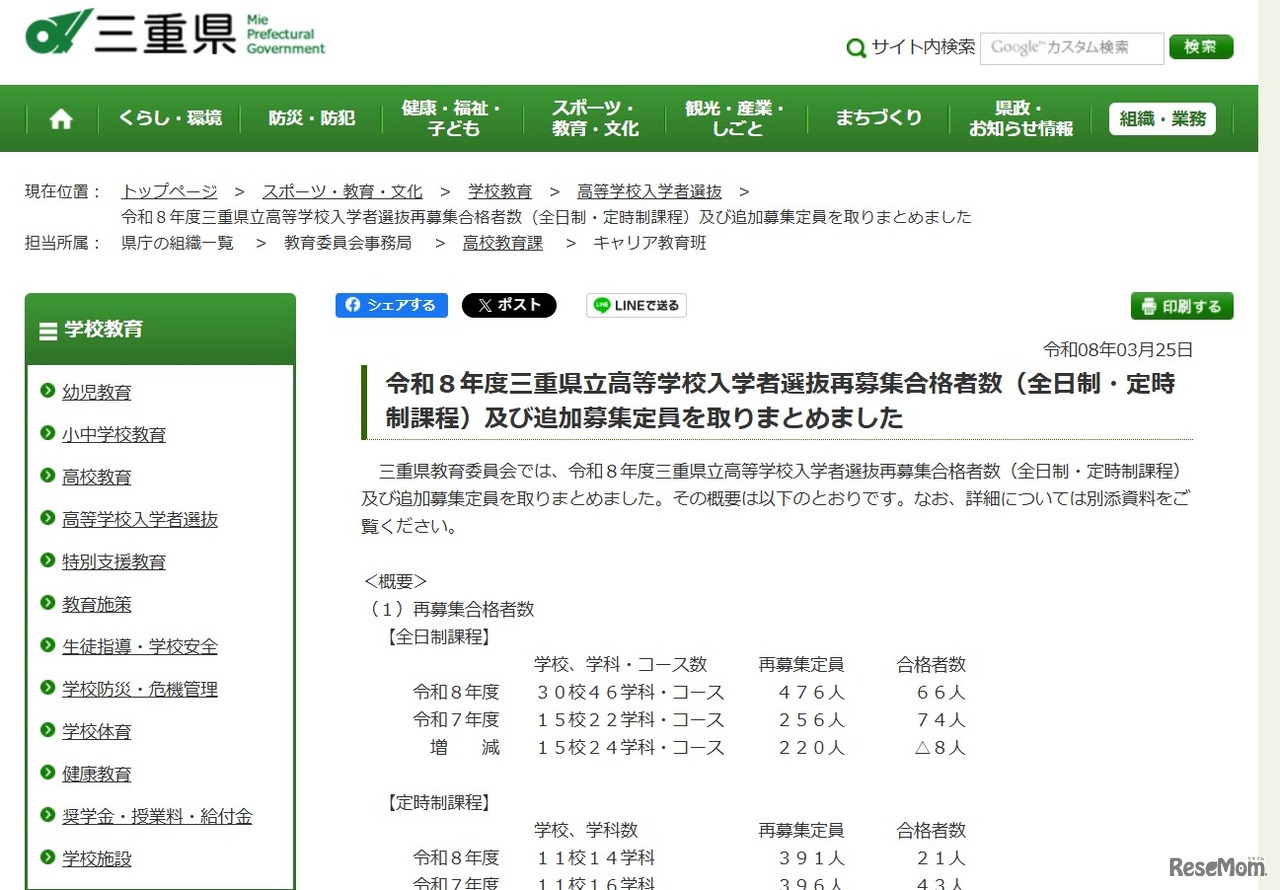Send the page with the LINEで送る button
1280x890 pixels.
(x=636, y=305)
